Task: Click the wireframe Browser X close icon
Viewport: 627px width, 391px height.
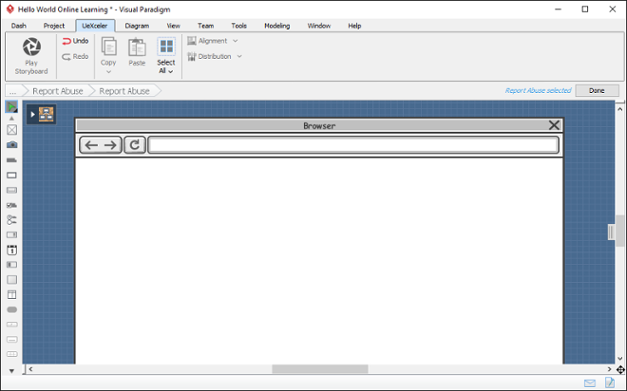Action: coord(554,126)
